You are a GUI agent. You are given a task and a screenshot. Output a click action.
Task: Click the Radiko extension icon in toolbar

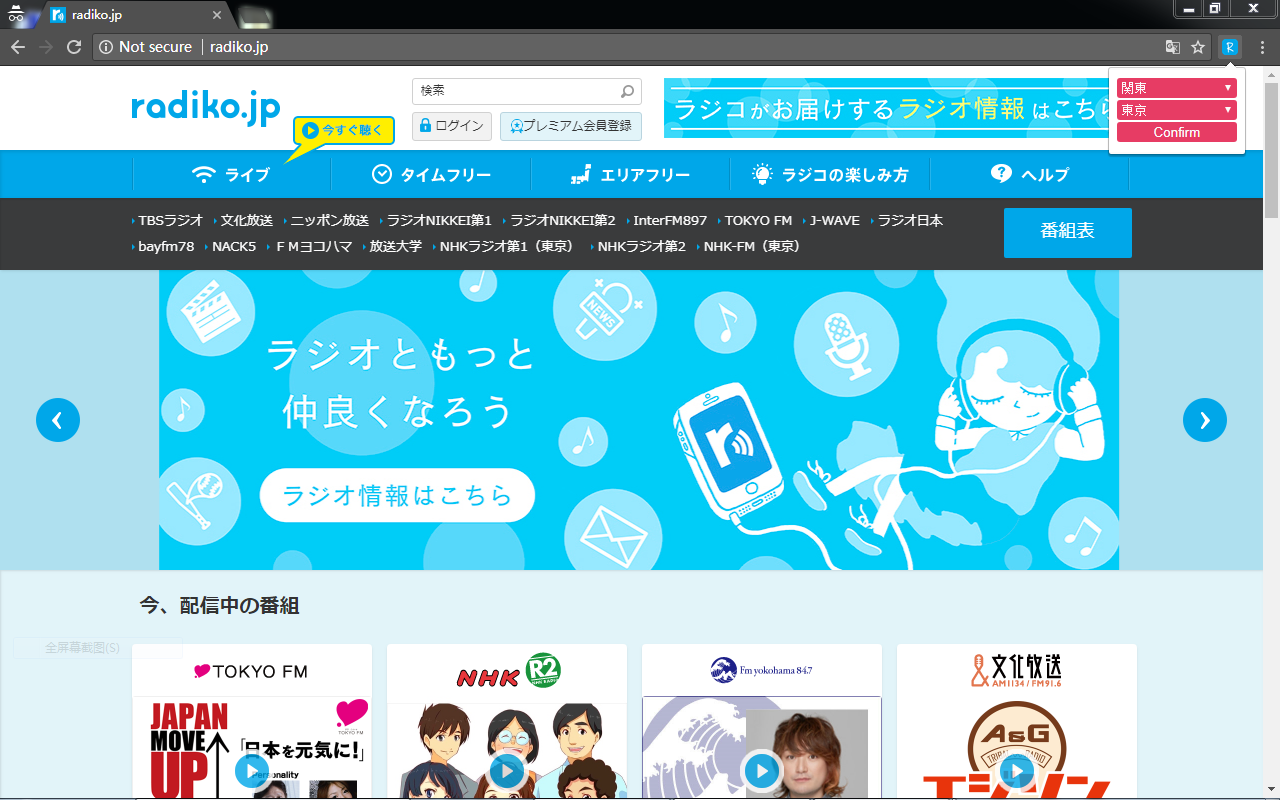pos(1230,47)
